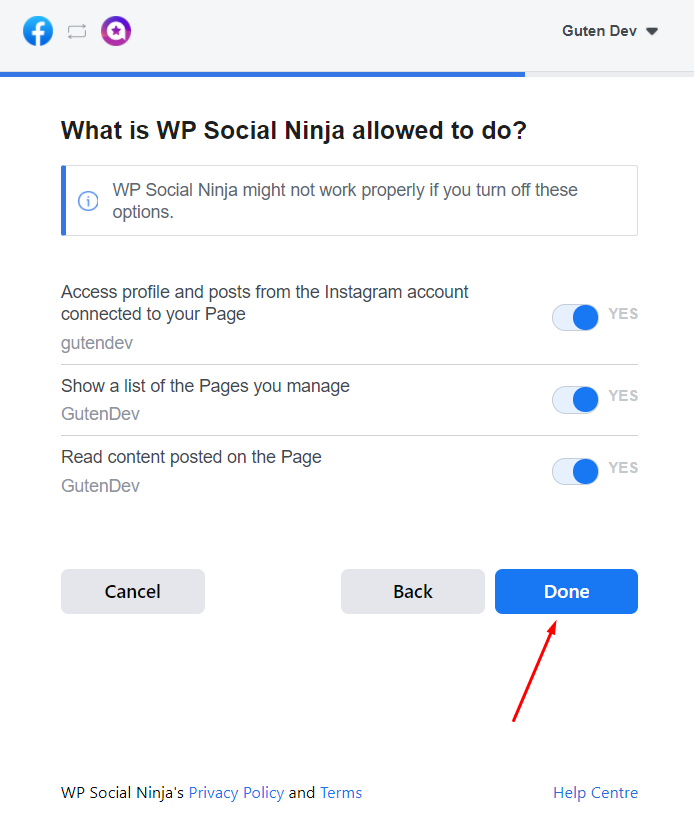This screenshot has height=828, width=694.
Task: Click the info circle icon in notice box
Action: point(88,201)
